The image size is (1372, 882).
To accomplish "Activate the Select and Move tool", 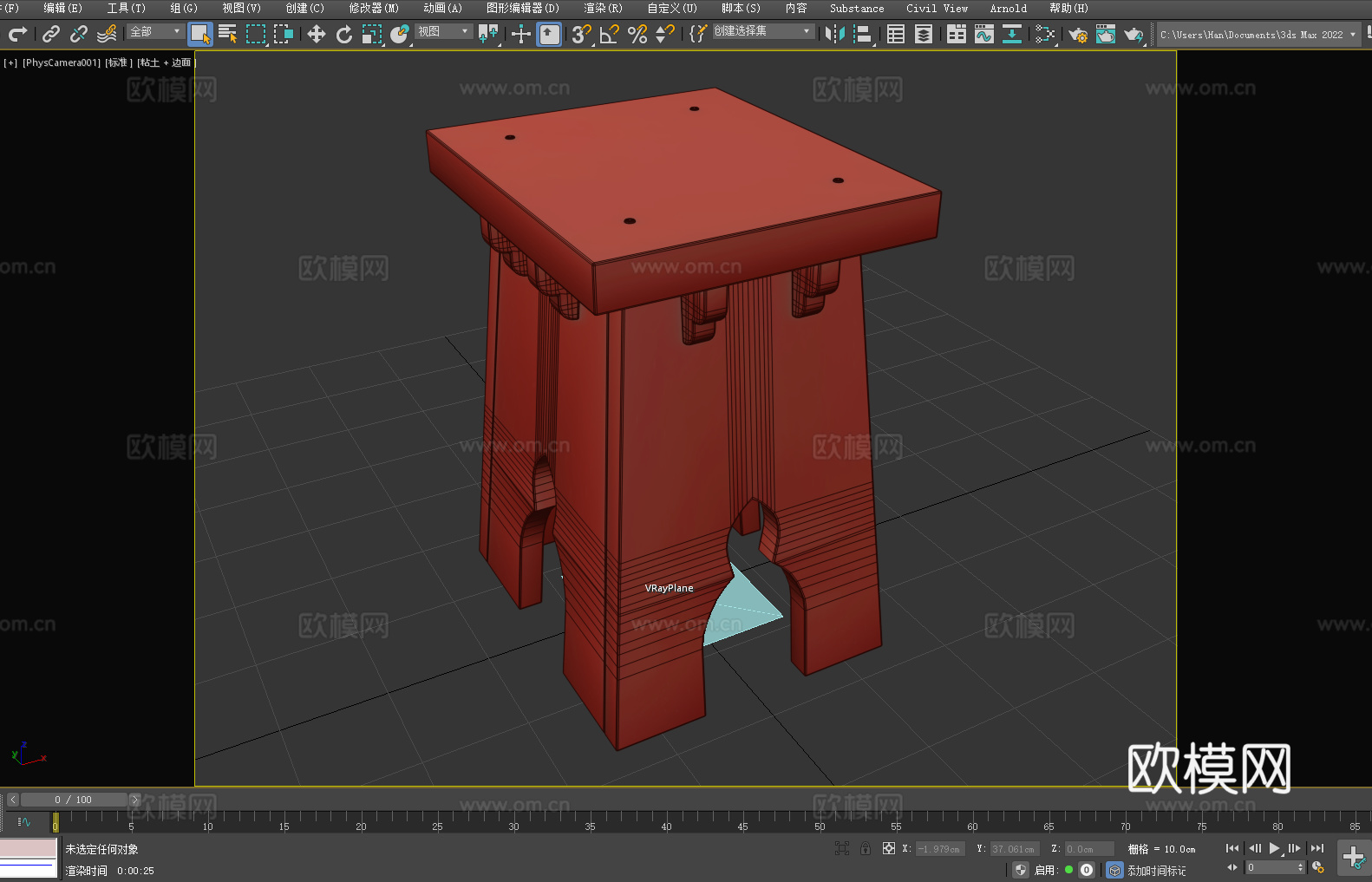I will point(317,34).
